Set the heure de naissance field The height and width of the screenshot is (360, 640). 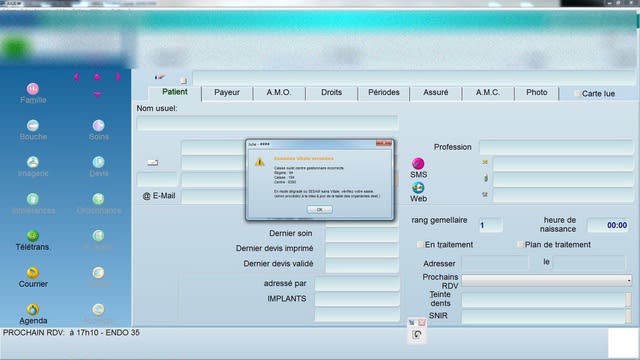click(608, 225)
